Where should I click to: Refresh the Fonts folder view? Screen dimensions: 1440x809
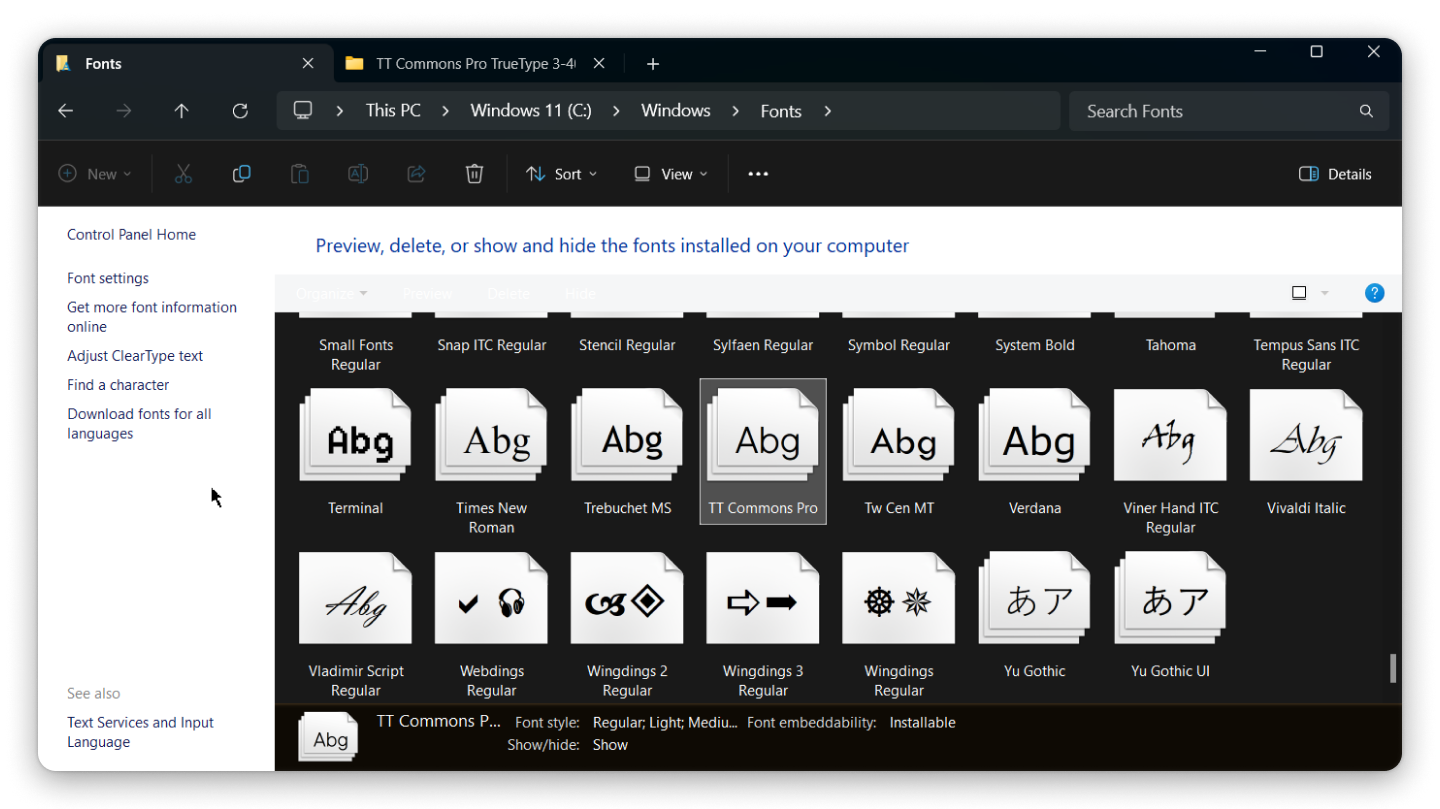pyautogui.click(x=240, y=111)
